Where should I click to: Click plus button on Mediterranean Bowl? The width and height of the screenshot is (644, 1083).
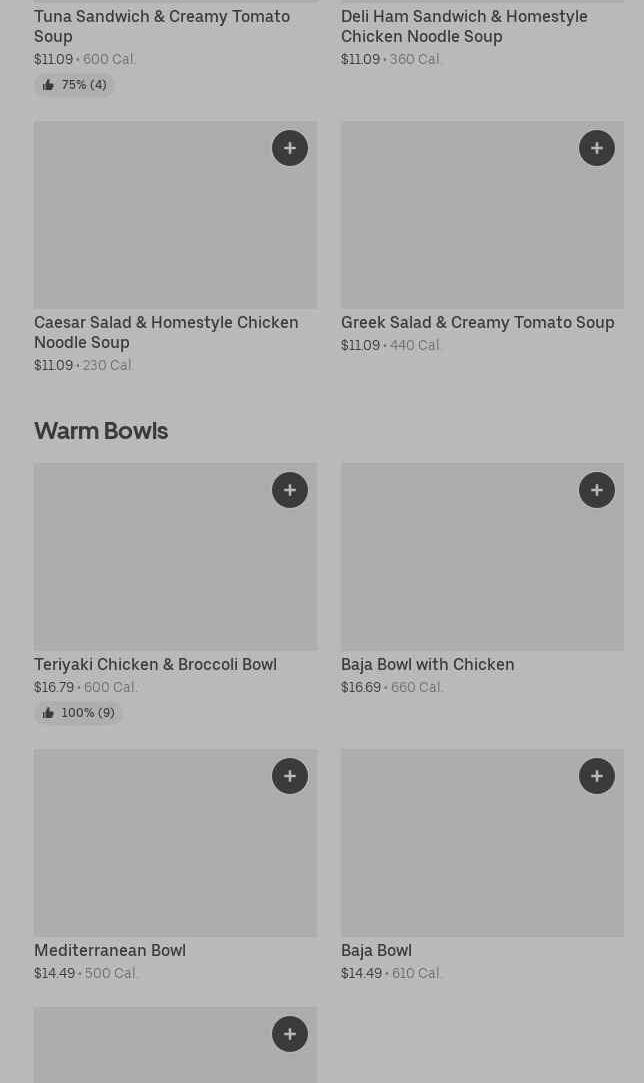coord(290,776)
